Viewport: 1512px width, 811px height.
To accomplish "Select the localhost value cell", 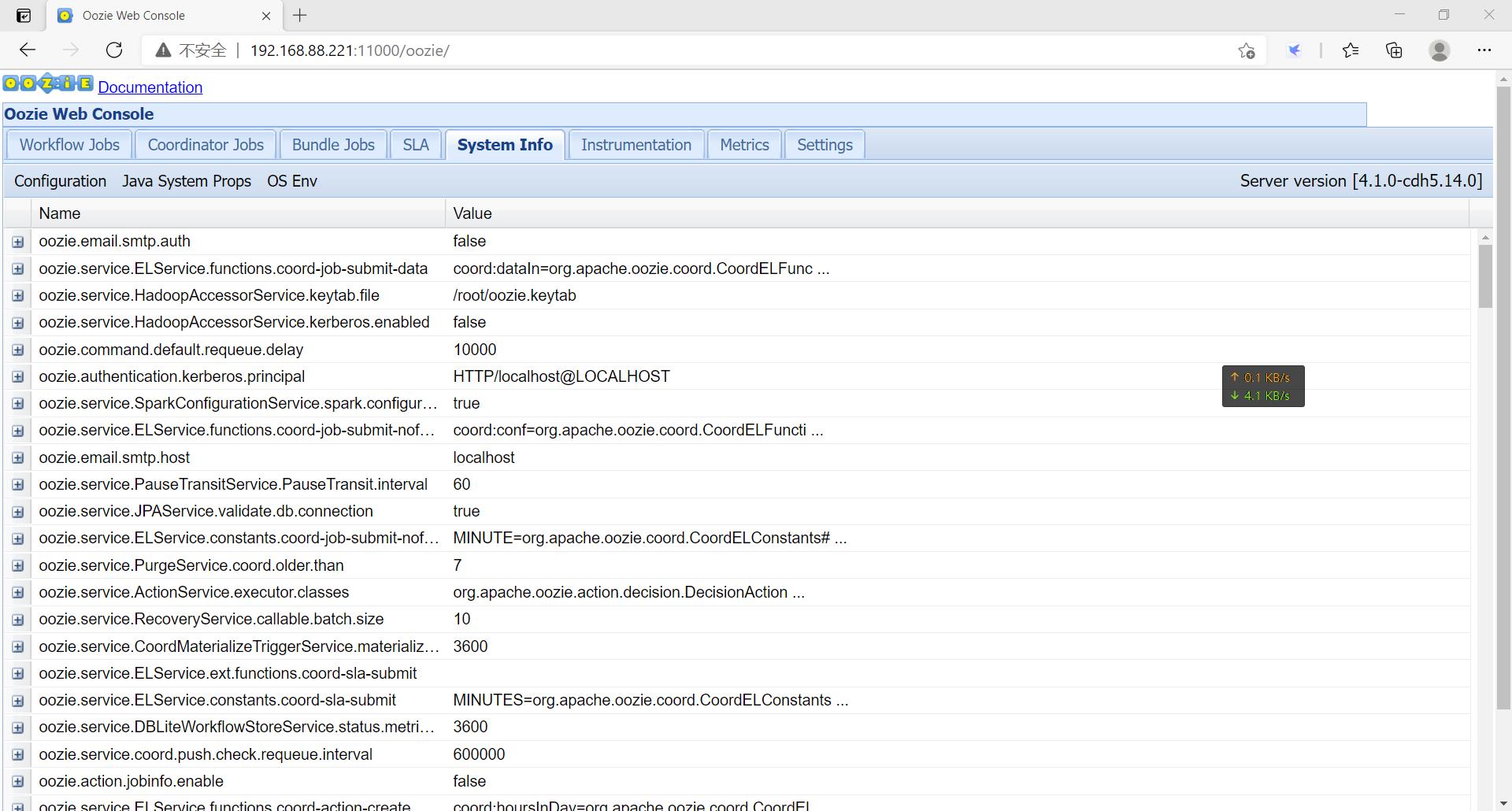I will (x=957, y=457).
